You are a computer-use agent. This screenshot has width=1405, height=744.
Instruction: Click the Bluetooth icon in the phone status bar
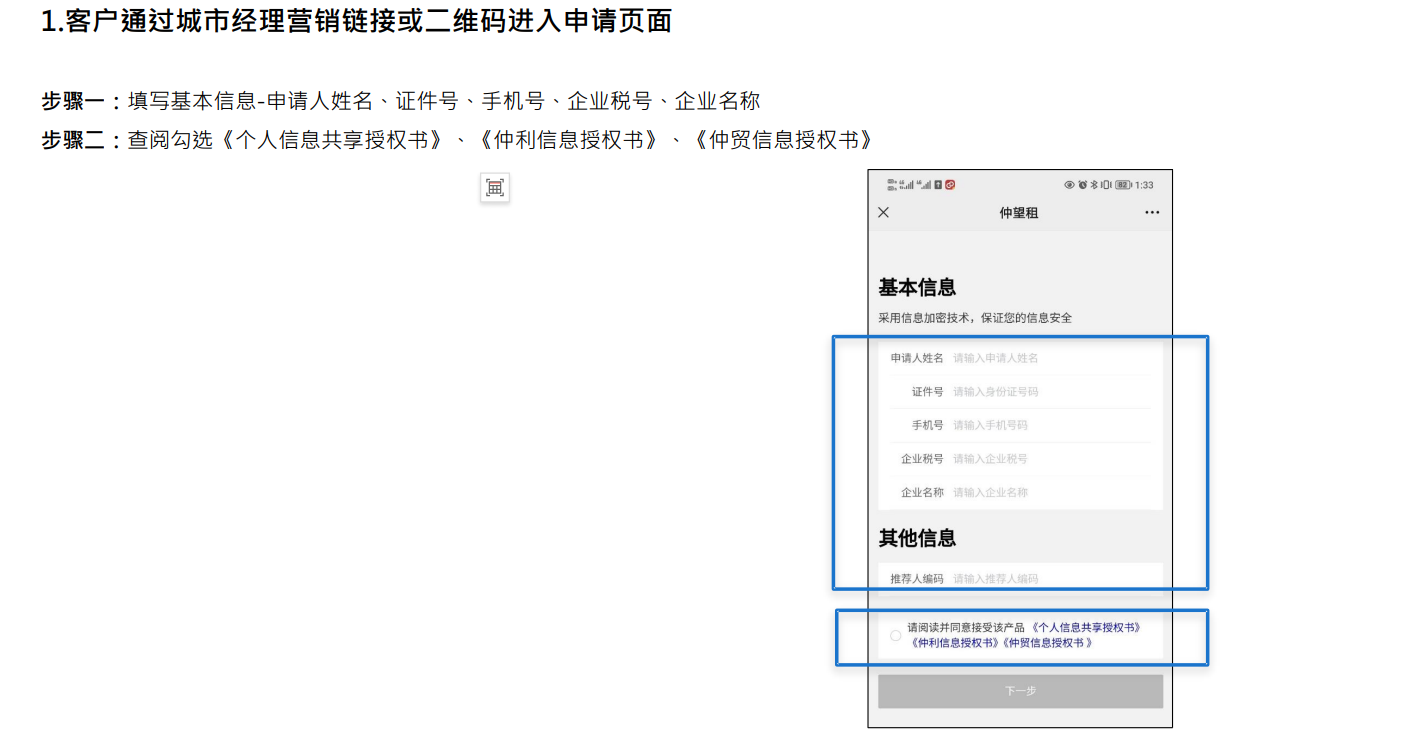point(1093,185)
